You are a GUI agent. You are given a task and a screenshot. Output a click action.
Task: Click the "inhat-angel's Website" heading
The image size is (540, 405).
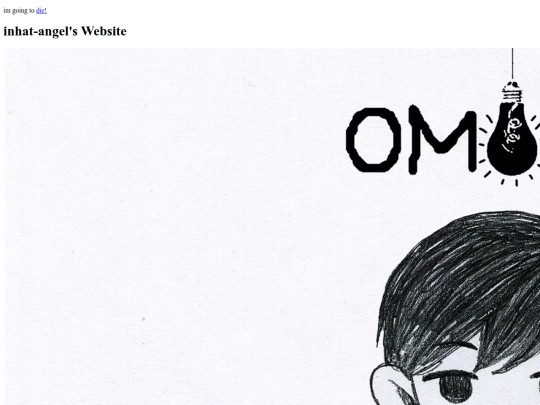[x=65, y=31]
